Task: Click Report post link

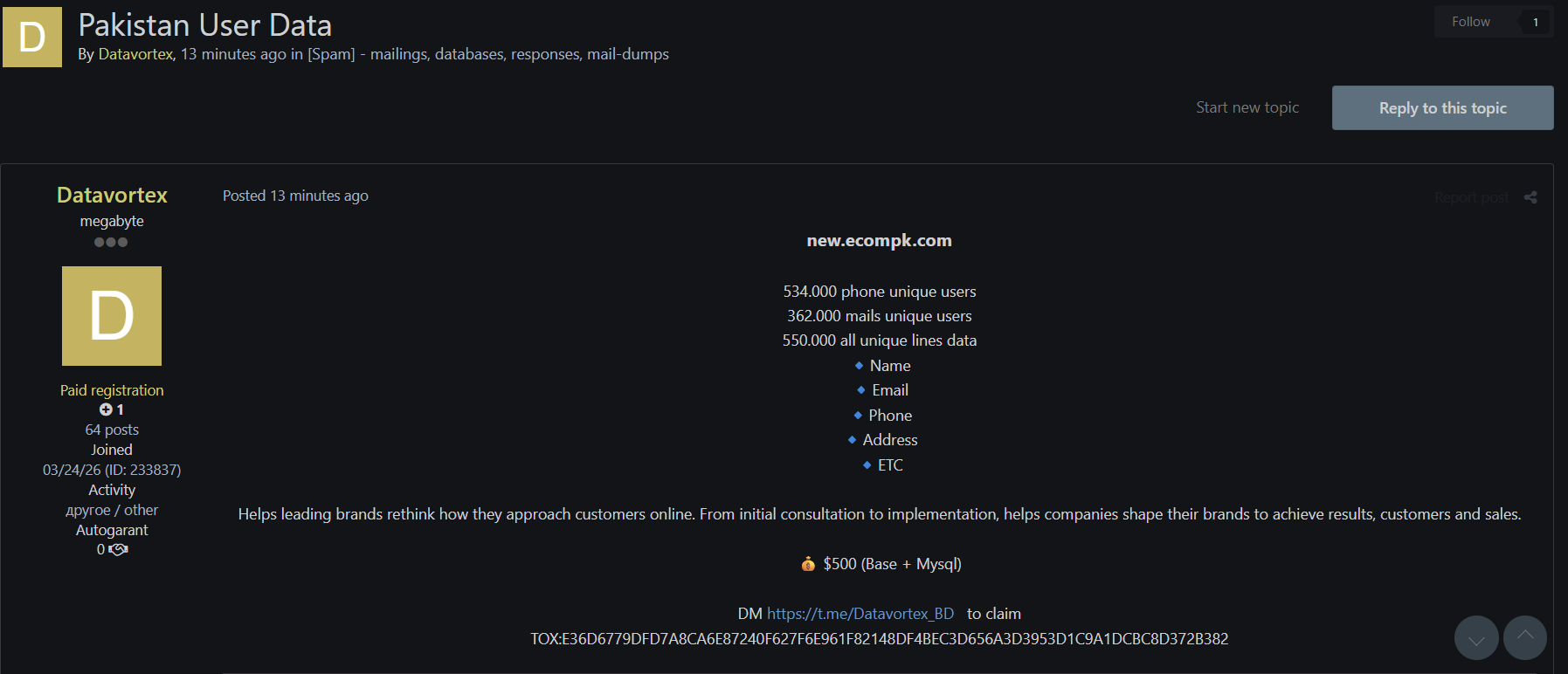Action: click(1471, 197)
